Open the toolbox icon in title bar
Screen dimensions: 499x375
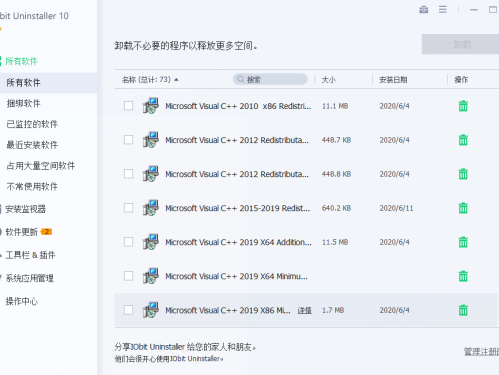tap(424, 10)
